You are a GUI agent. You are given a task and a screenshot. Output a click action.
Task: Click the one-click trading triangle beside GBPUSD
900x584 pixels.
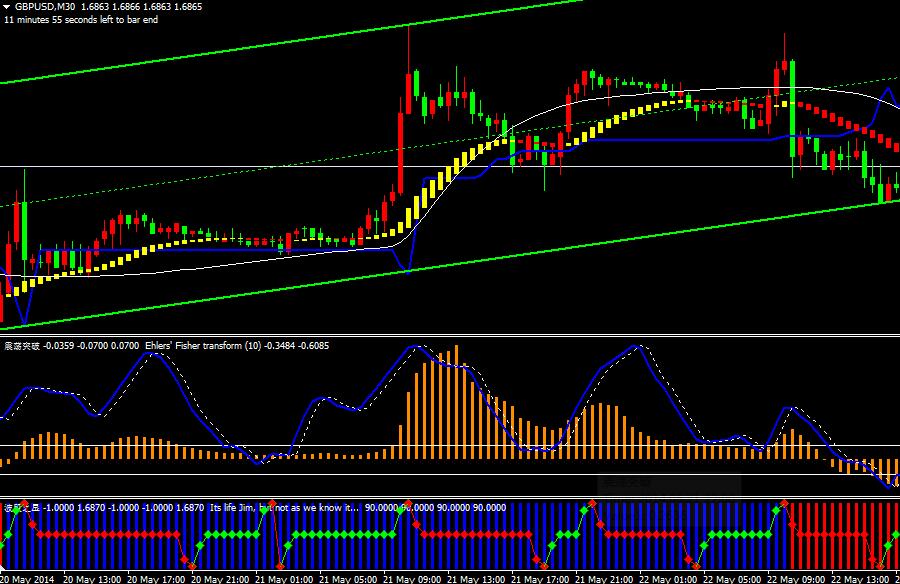pyautogui.click(x=7, y=6)
